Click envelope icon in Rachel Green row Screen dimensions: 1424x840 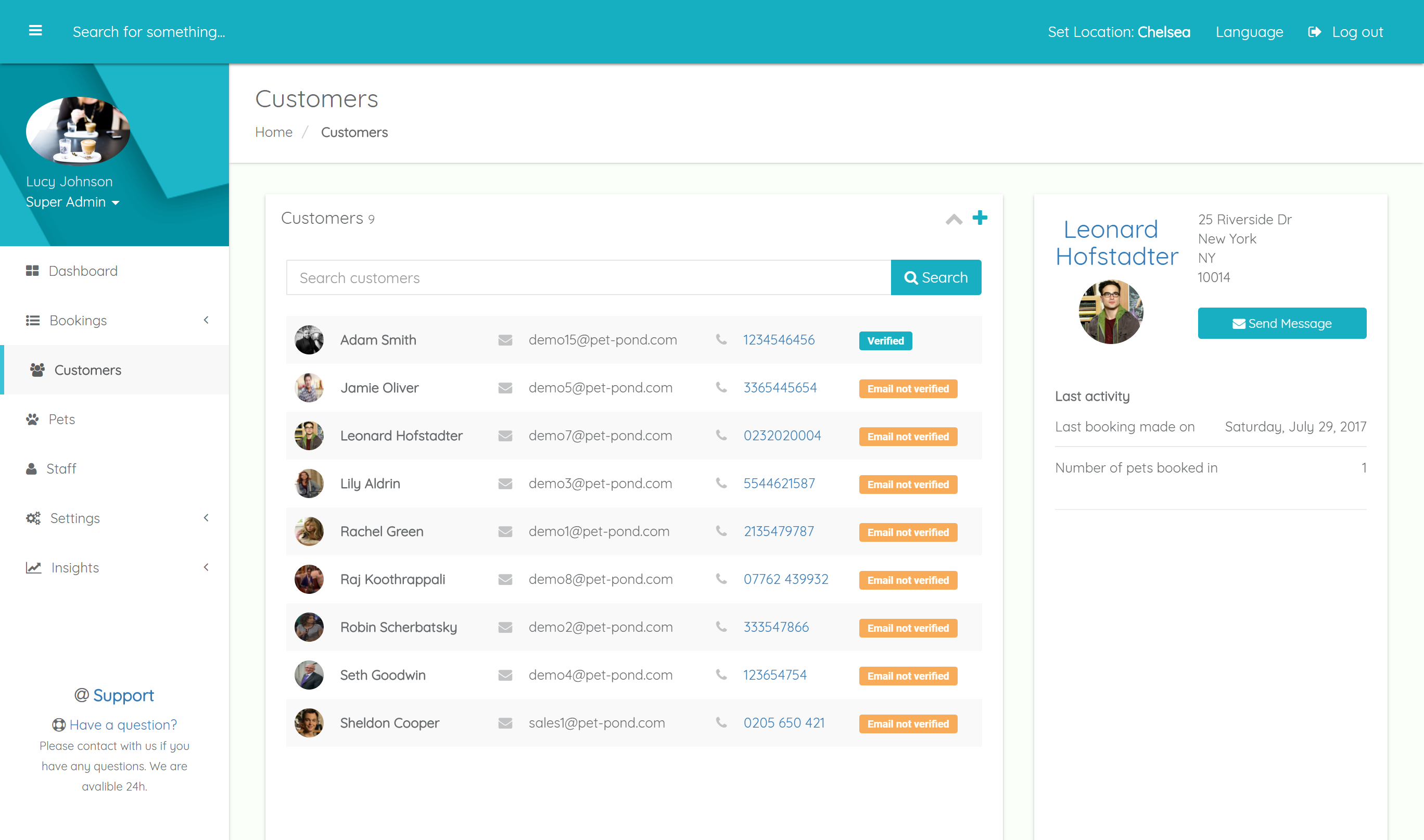pyautogui.click(x=505, y=531)
